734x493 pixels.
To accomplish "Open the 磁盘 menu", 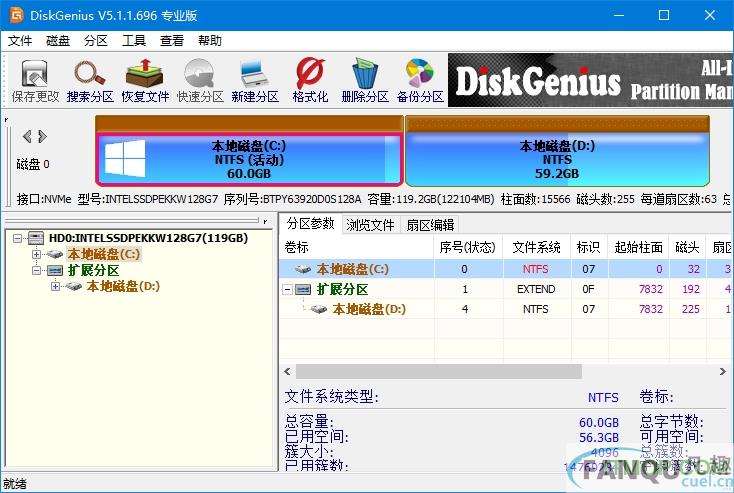I will [58, 41].
